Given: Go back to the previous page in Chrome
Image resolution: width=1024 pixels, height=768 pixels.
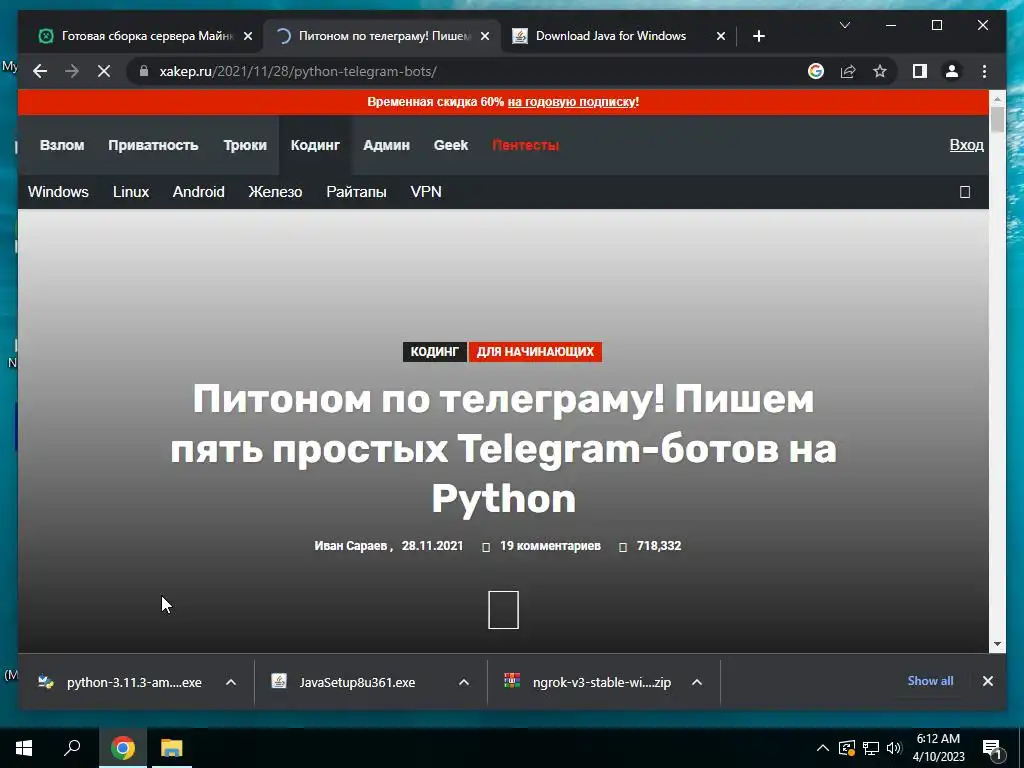Looking at the screenshot, I should (x=40, y=71).
